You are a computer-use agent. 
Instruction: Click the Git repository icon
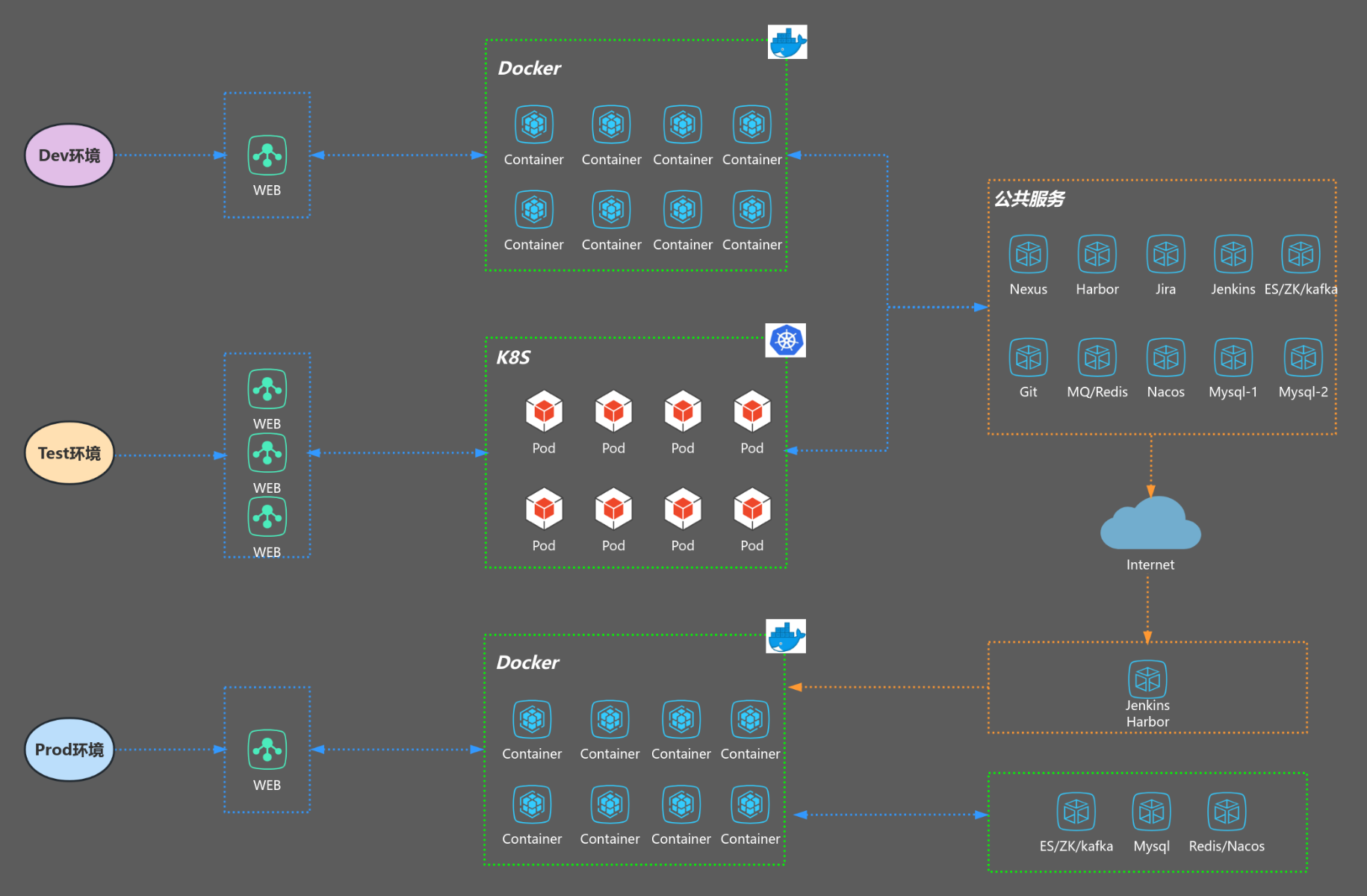coord(1028,358)
